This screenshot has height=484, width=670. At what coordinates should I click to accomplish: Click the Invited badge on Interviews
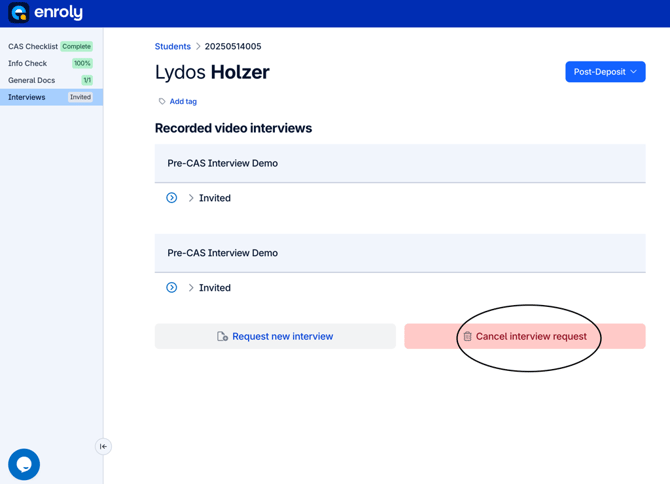pos(80,97)
